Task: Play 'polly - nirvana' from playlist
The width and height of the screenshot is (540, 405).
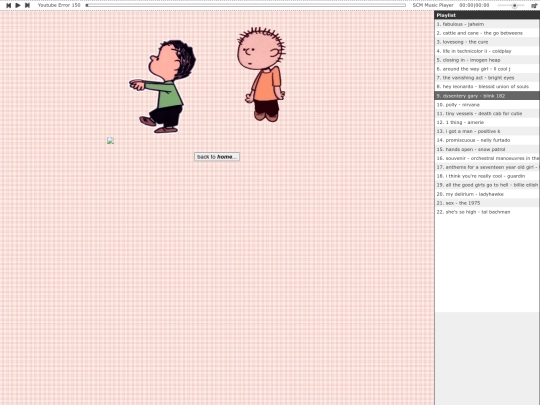Action: pos(487,105)
